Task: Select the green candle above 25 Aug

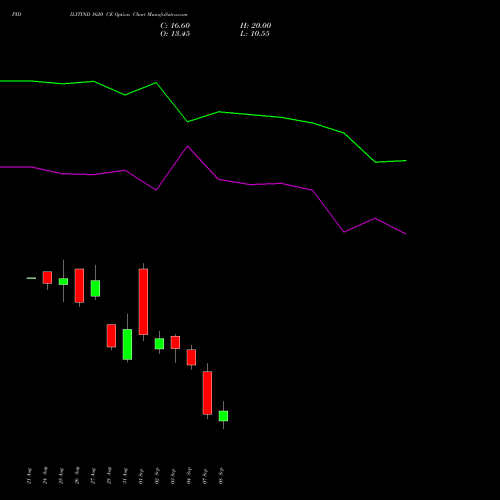Action: tap(63, 281)
